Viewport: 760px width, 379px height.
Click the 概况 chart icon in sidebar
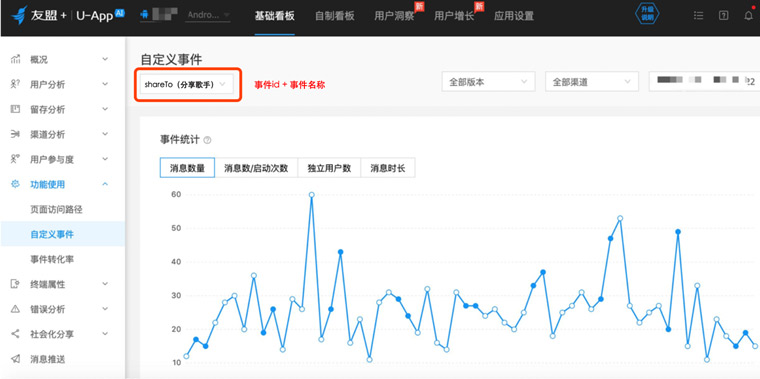[x=16, y=60]
